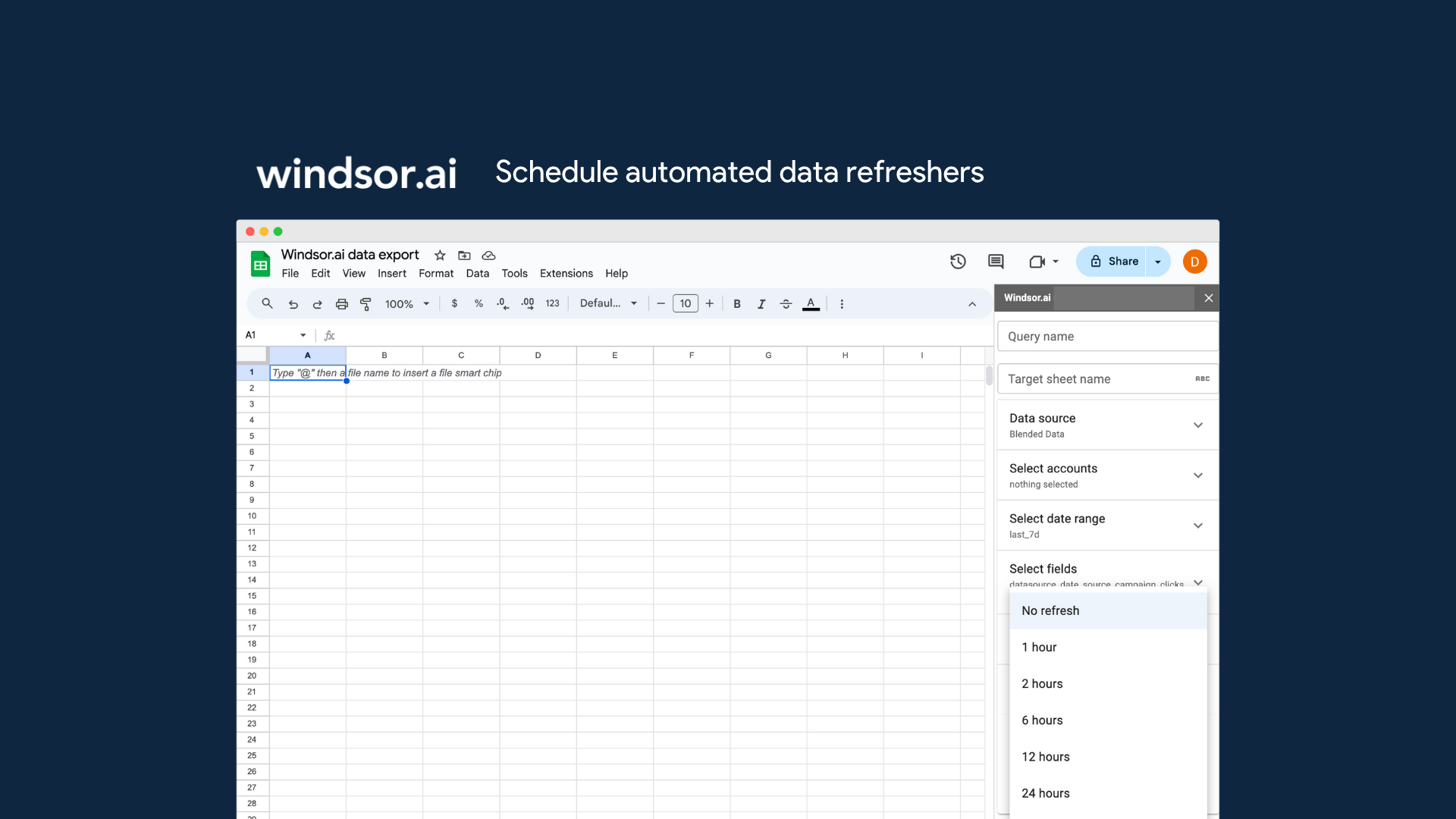The image size is (1456, 819).
Task: Open the comments panel icon
Action: click(x=996, y=262)
